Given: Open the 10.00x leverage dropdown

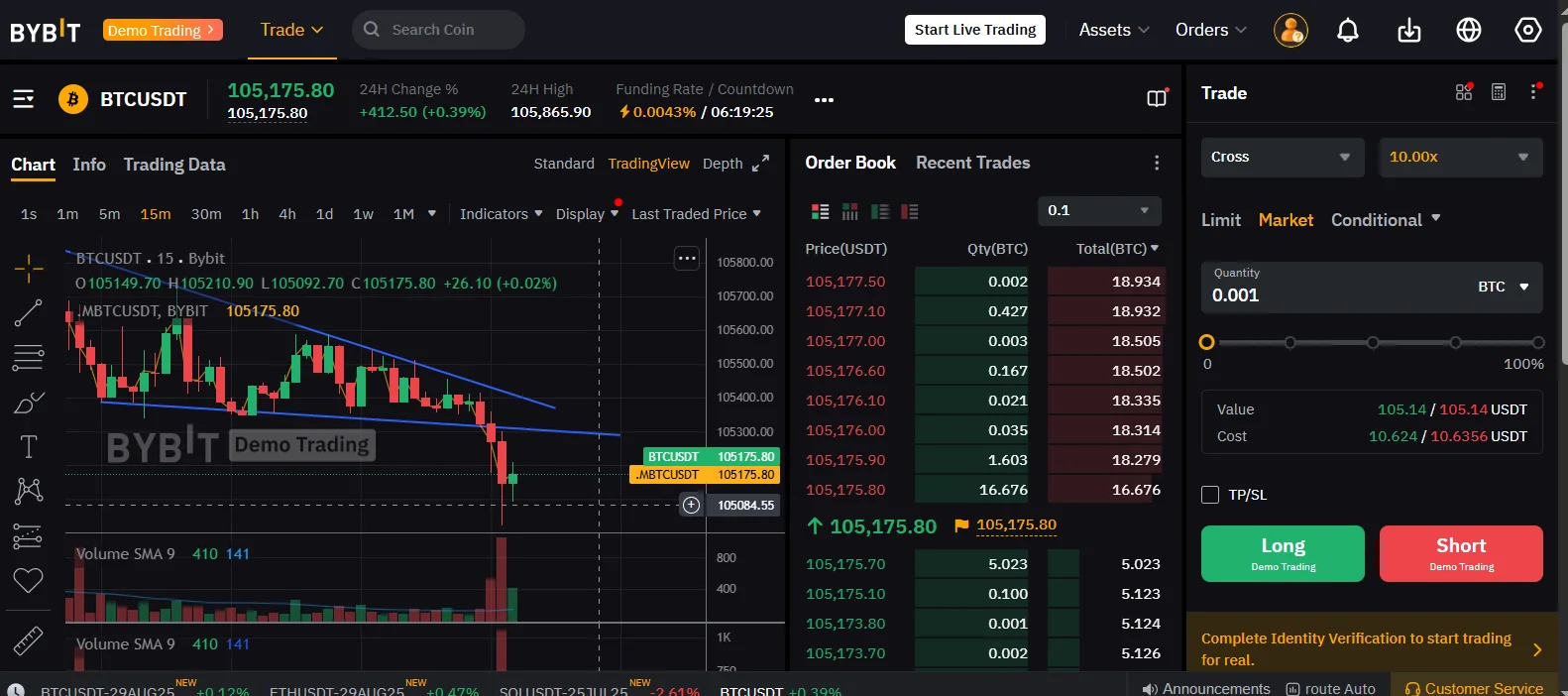Looking at the screenshot, I should [1459, 157].
